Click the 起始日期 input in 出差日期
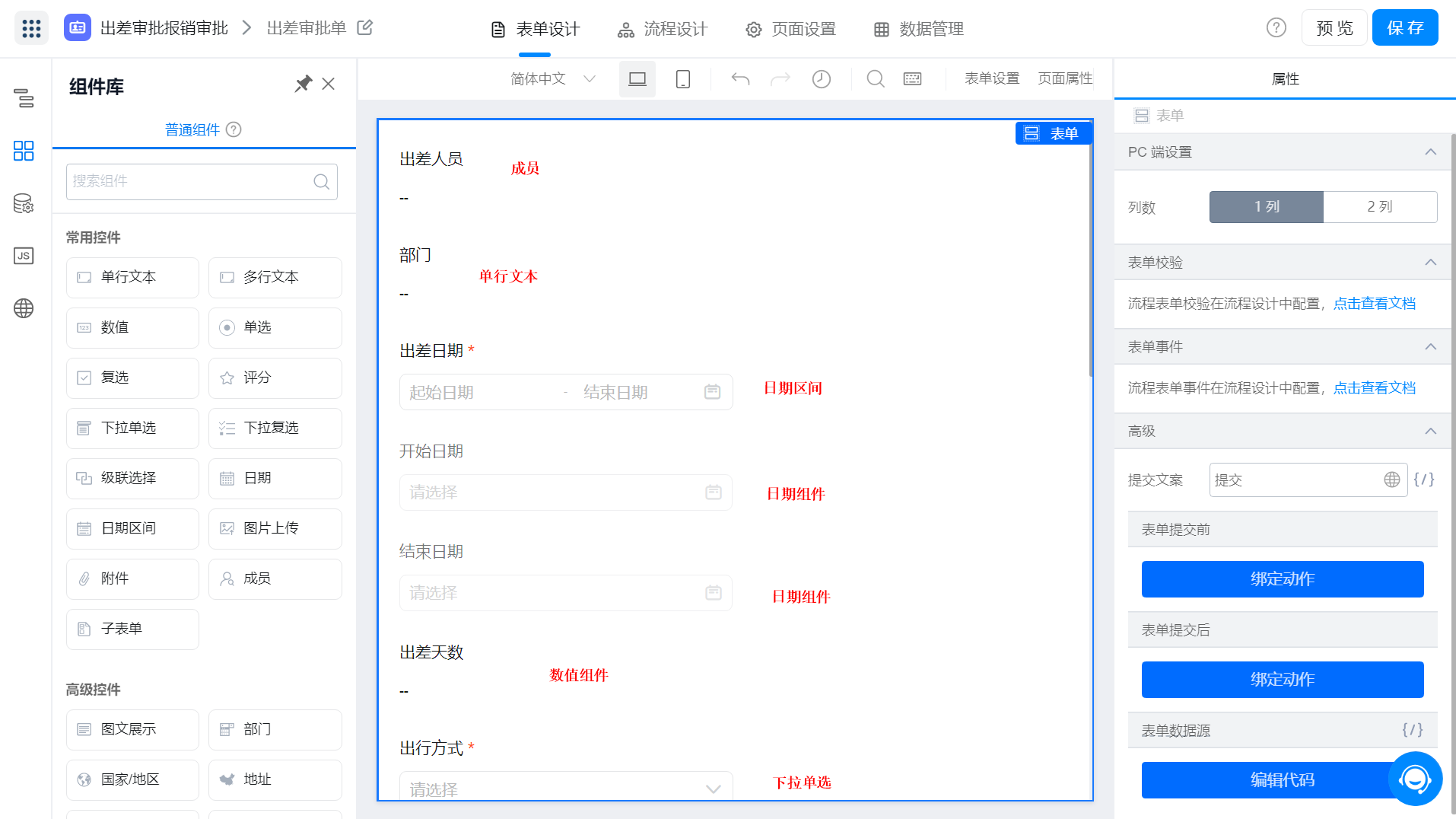Screen dimensions: 1456x819 coord(479,392)
